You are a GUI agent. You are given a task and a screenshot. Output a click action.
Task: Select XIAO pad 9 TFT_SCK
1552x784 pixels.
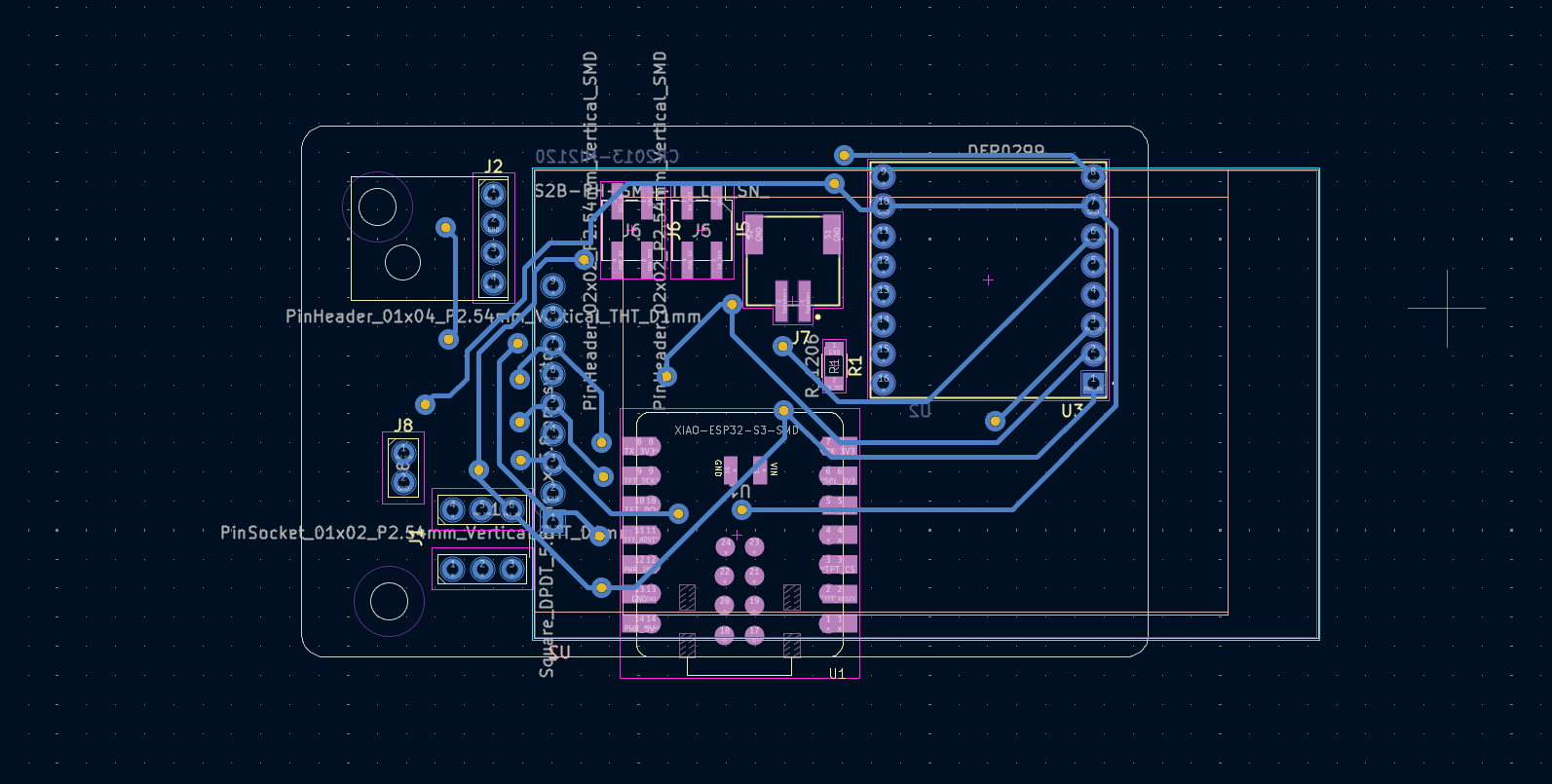(x=641, y=475)
